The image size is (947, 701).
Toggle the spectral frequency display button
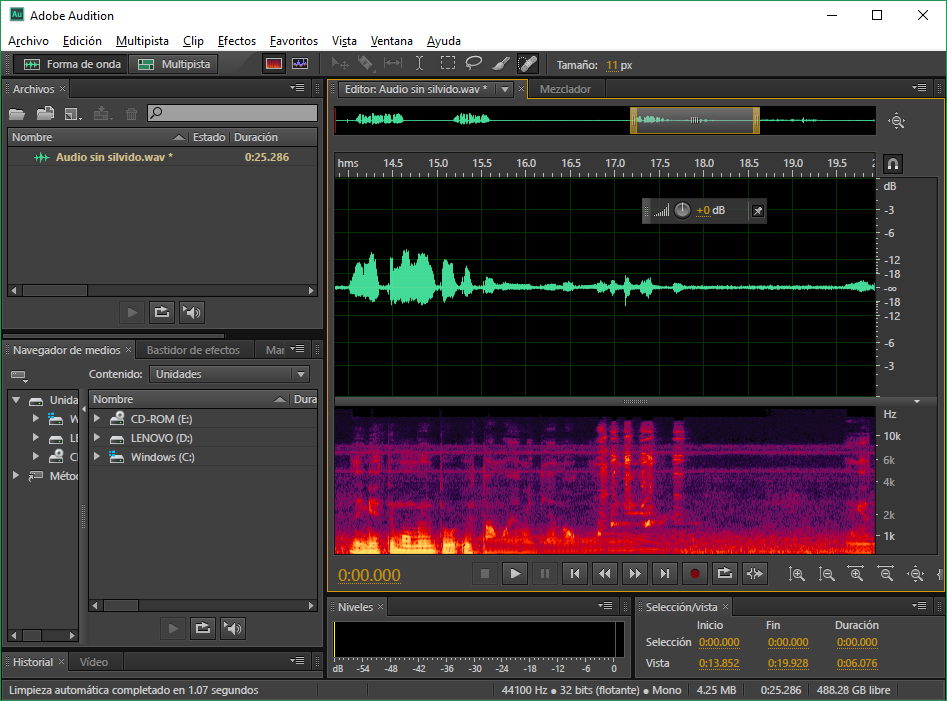coord(274,64)
